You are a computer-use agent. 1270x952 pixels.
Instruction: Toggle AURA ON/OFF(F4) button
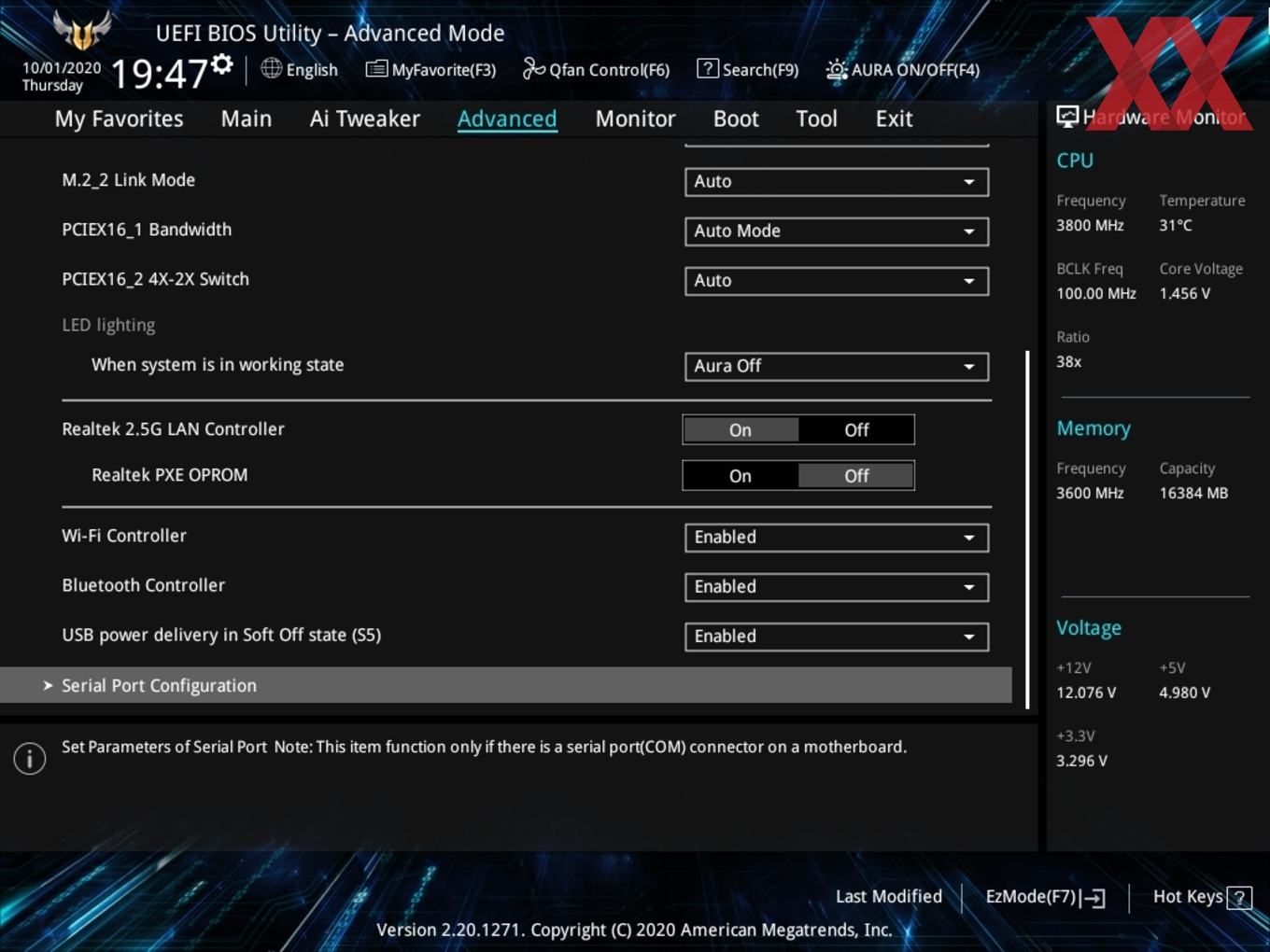click(903, 70)
